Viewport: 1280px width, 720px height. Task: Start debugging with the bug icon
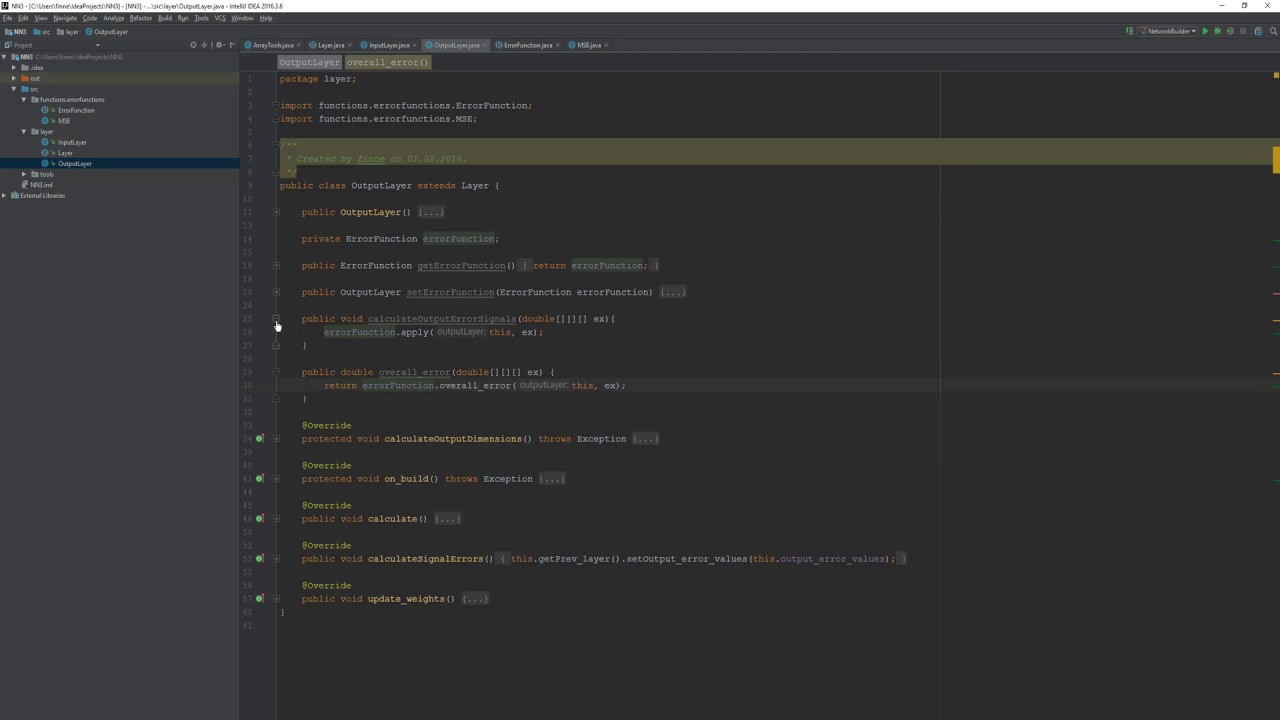[x=1217, y=31]
